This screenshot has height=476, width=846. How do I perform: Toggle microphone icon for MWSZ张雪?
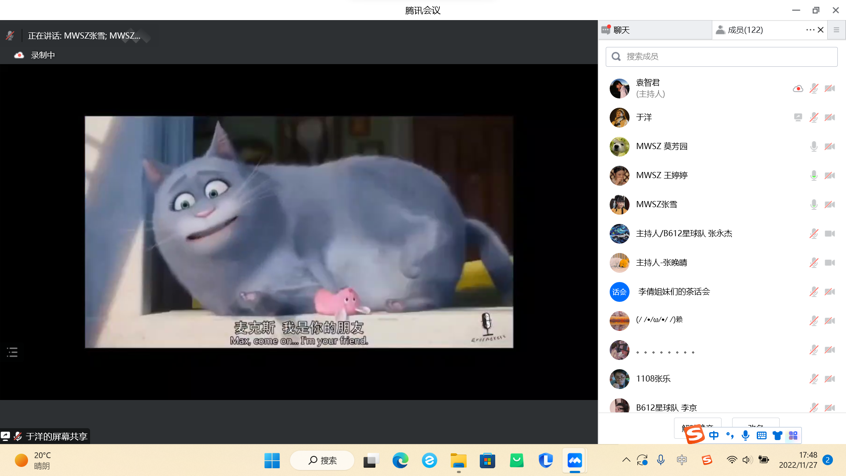814,205
